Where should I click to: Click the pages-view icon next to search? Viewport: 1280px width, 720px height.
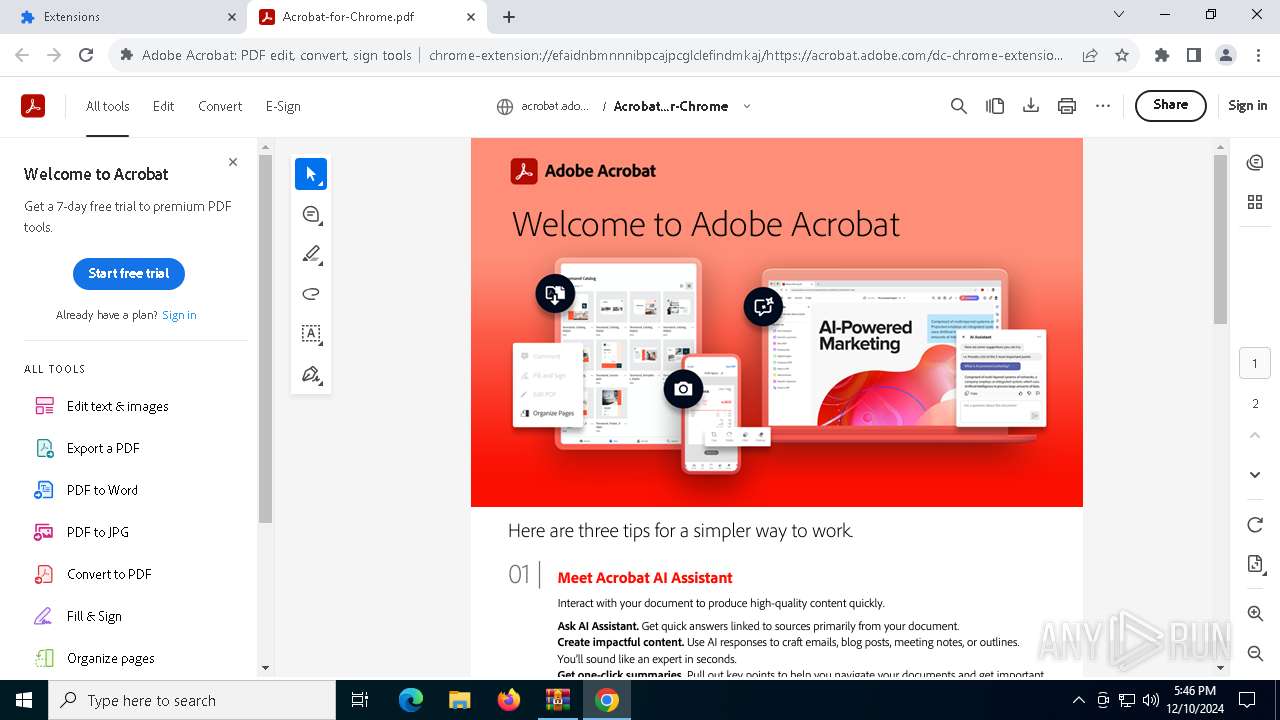tap(995, 106)
